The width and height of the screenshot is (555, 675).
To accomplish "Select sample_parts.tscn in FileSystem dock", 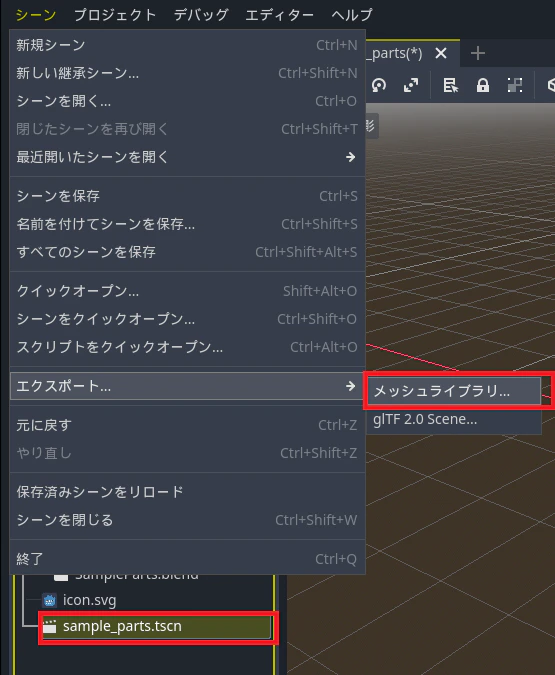I will click(157, 626).
